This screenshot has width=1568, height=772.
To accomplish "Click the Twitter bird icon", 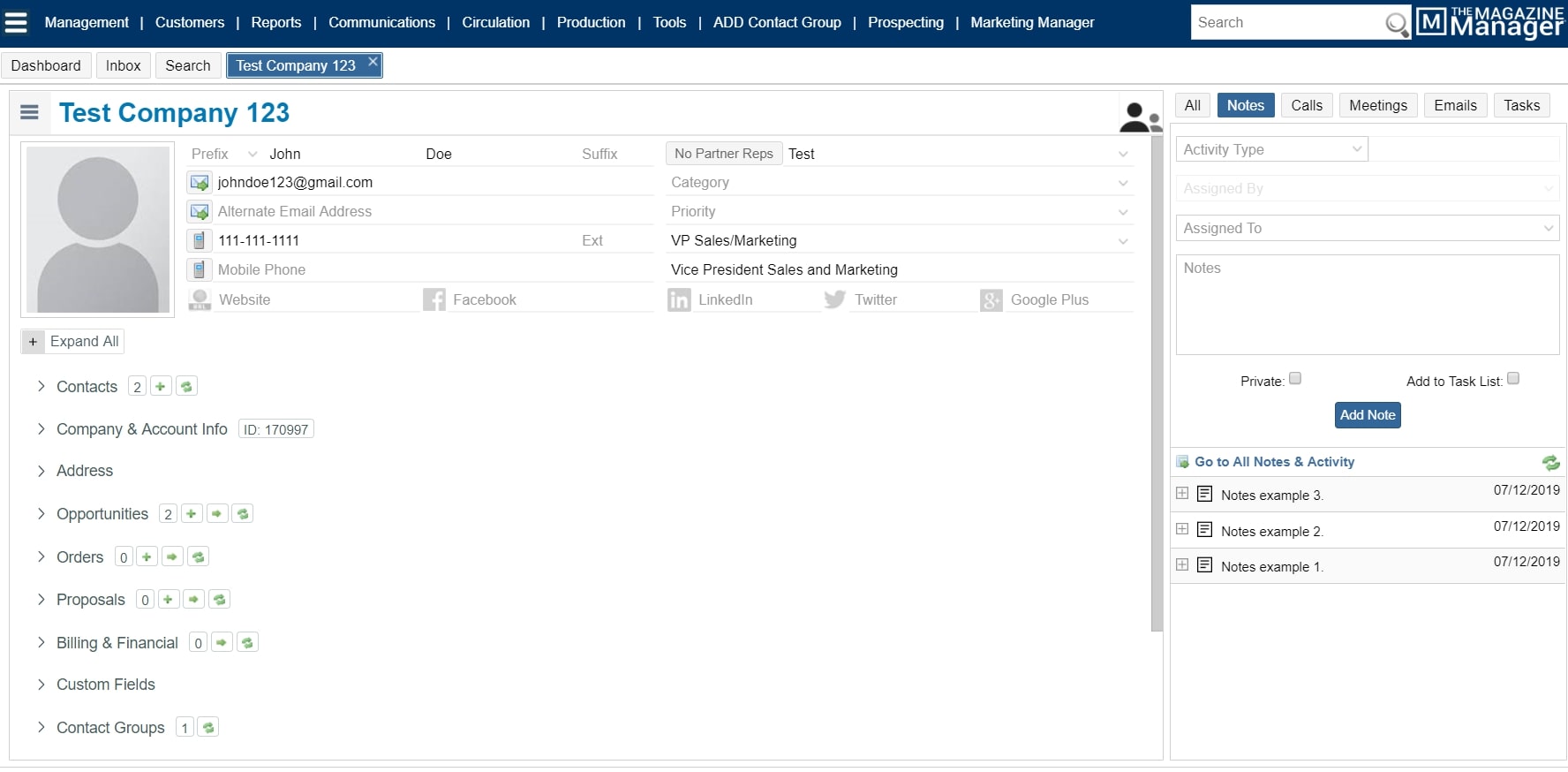I will [x=834, y=300].
